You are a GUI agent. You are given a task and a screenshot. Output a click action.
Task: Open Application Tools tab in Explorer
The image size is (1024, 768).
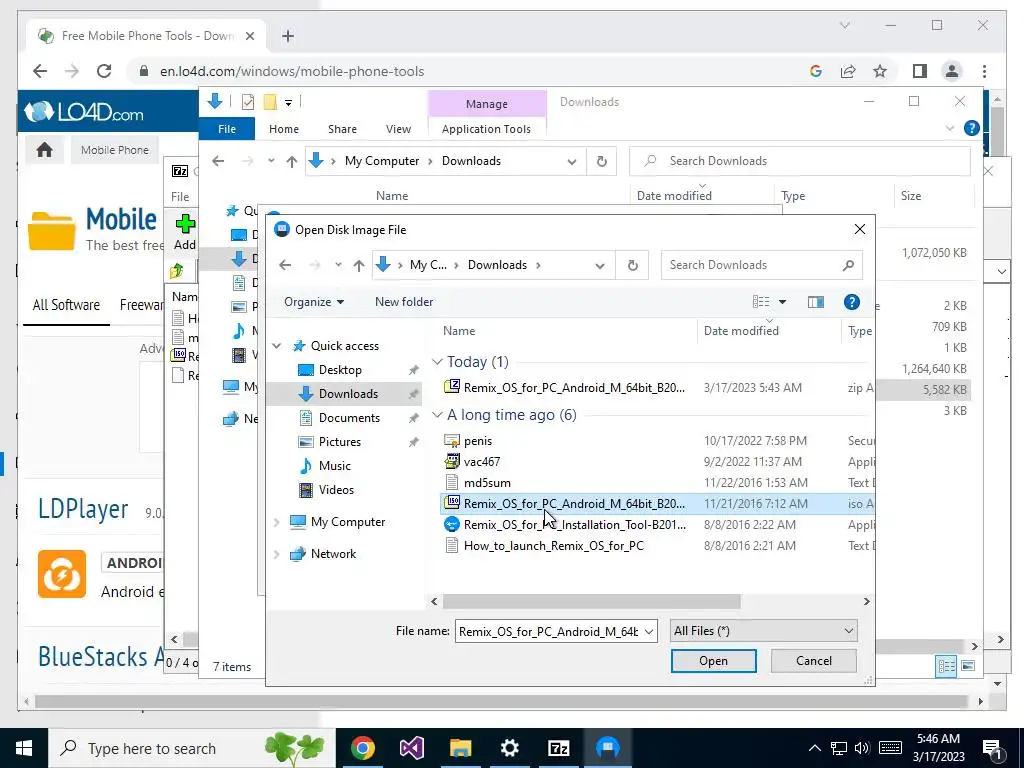point(486,129)
